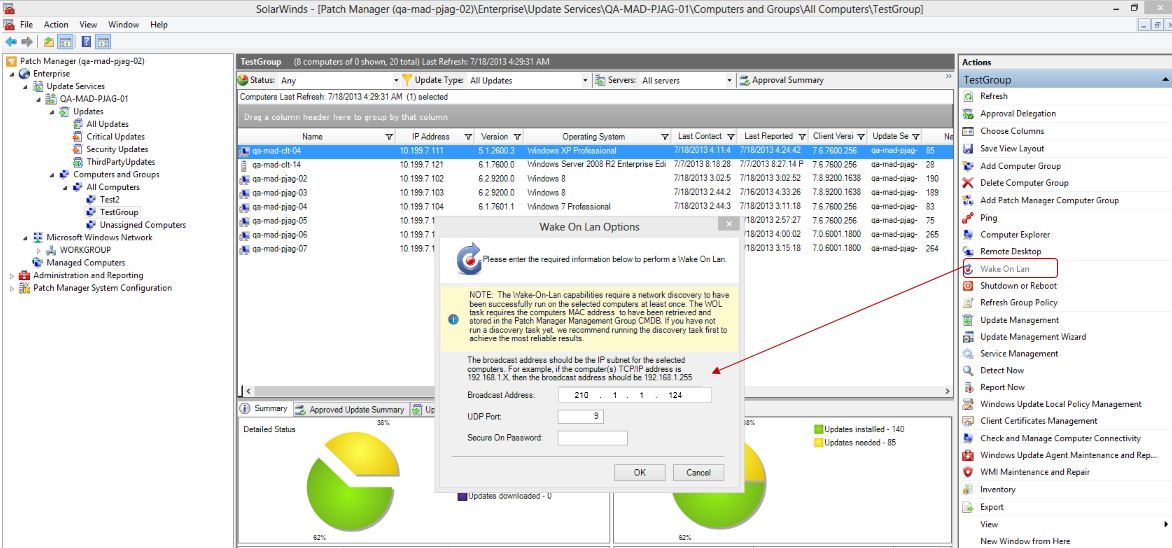Click the Update Management icon

[x=968, y=320]
